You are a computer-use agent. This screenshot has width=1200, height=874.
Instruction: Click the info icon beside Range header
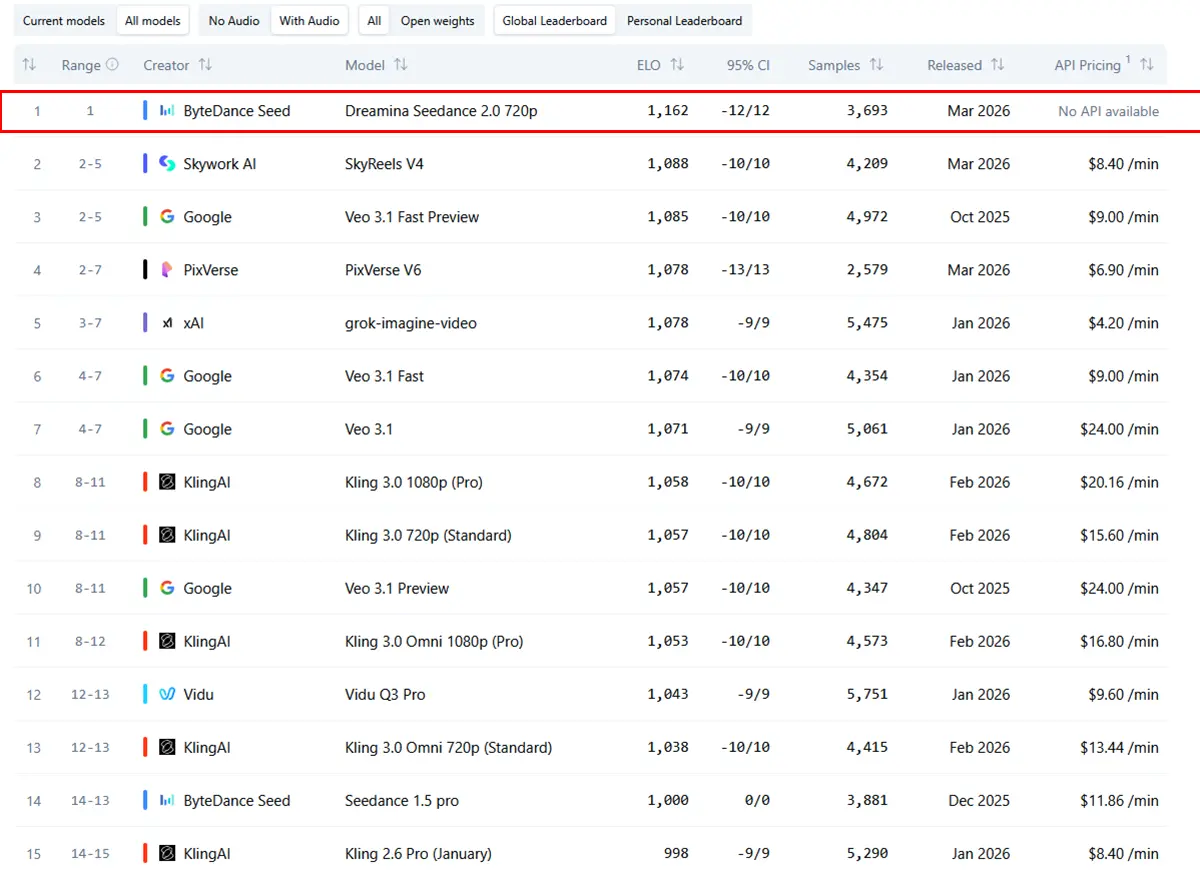[112, 65]
